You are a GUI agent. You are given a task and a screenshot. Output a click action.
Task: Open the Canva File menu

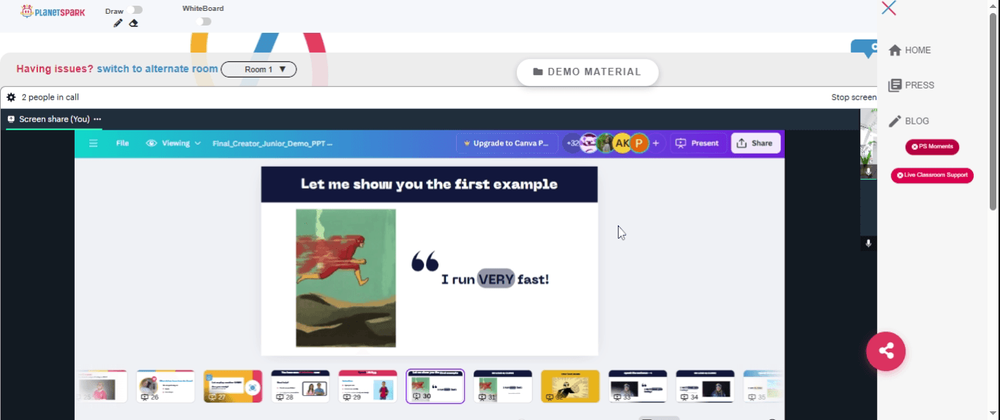pyautogui.click(x=122, y=143)
